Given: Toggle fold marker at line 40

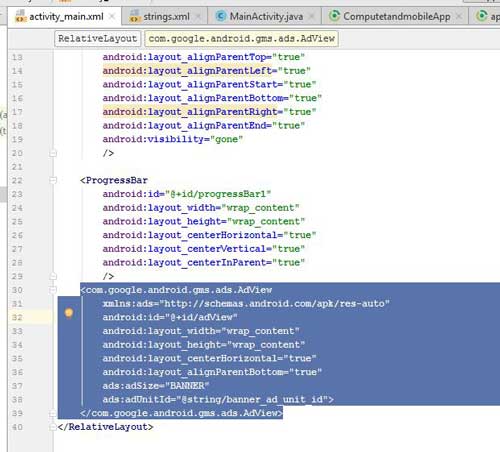Looking at the screenshot, I should click(53, 427).
